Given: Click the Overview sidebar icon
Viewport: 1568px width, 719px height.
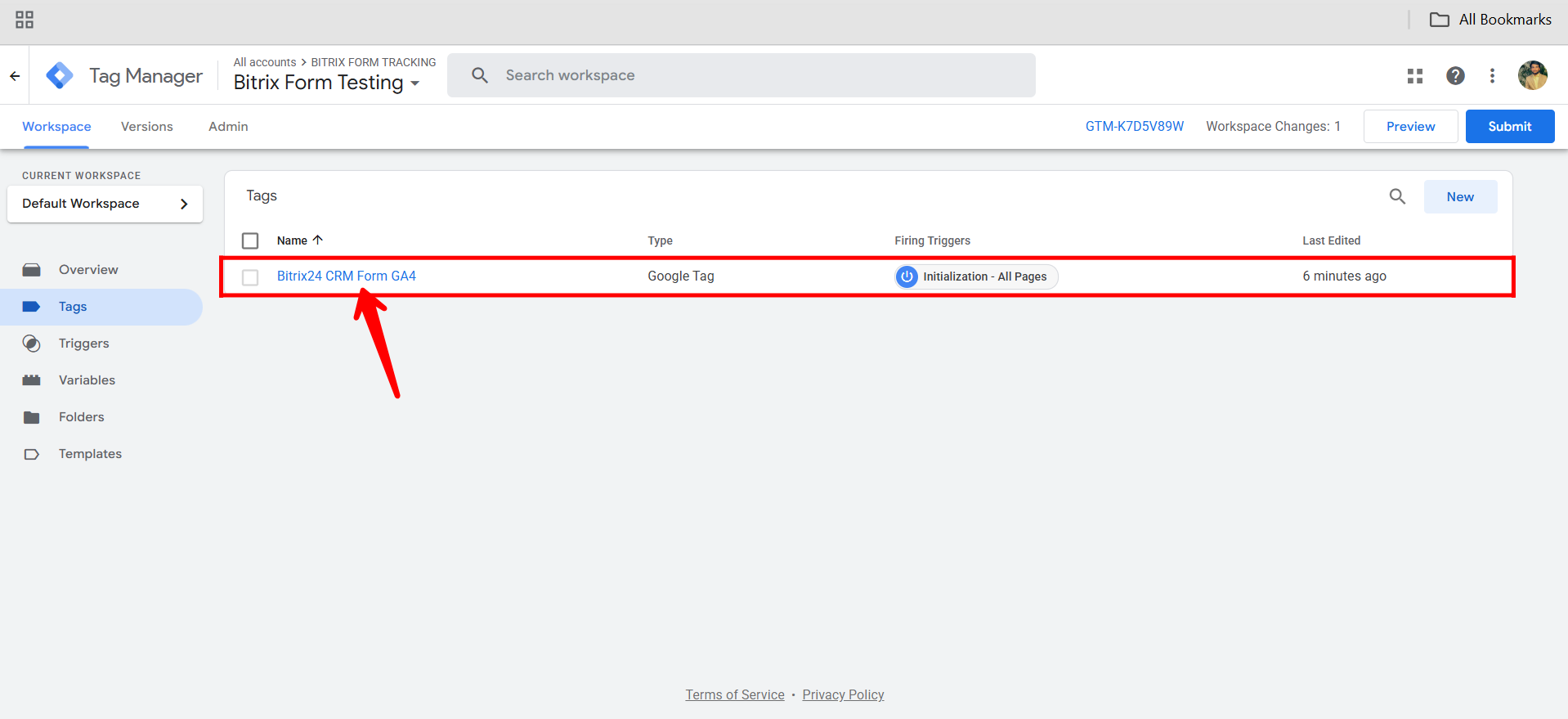Looking at the screenshot, I should click(32, 270).
